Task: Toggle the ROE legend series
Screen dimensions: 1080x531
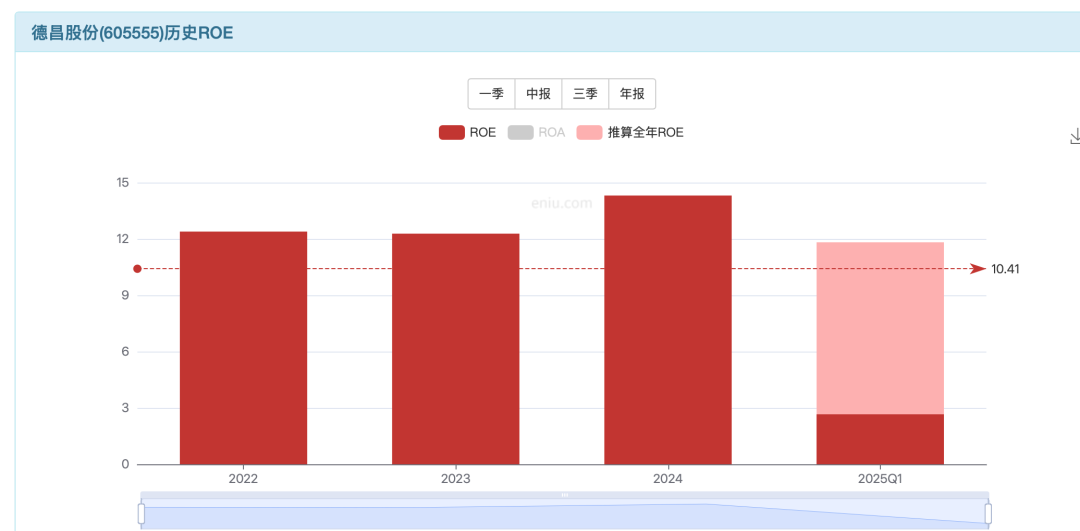Action: click(x=468, y=133)
